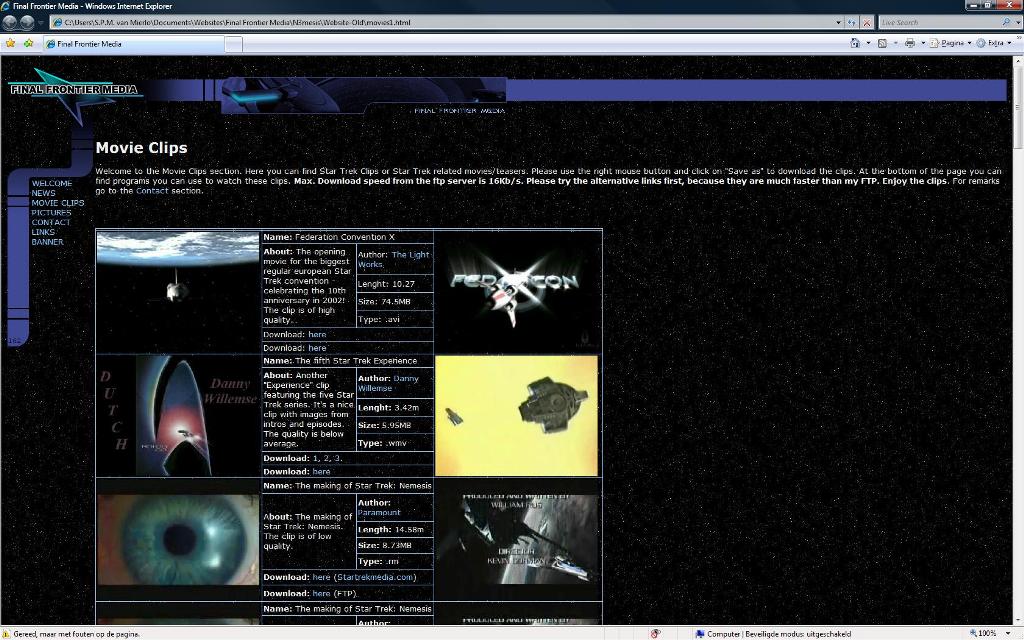The width and height of the screenshot is (1024, 640).
Task: Open the search provider options dropdown
Action: click(x=1017, y=22)
